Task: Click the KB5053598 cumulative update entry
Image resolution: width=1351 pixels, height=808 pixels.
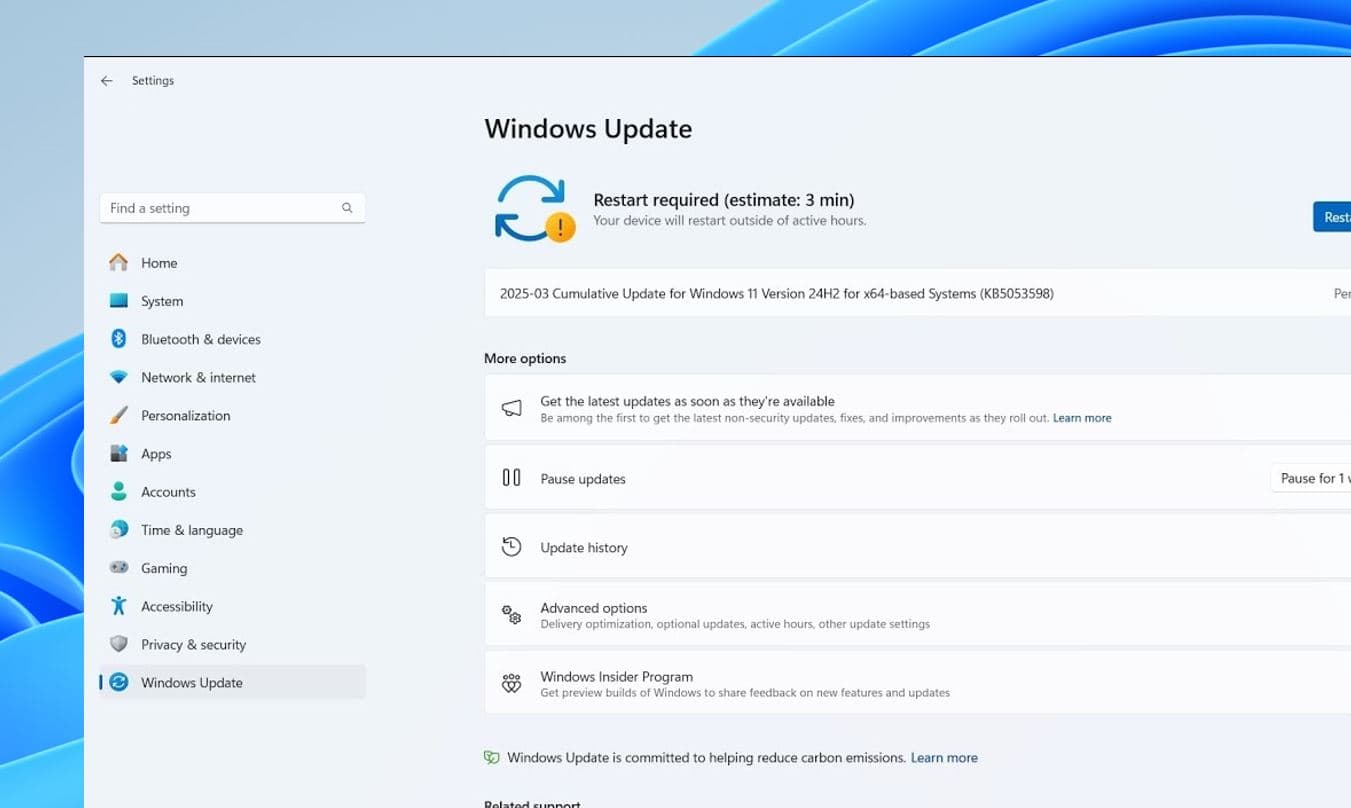Action: point(918,294)
